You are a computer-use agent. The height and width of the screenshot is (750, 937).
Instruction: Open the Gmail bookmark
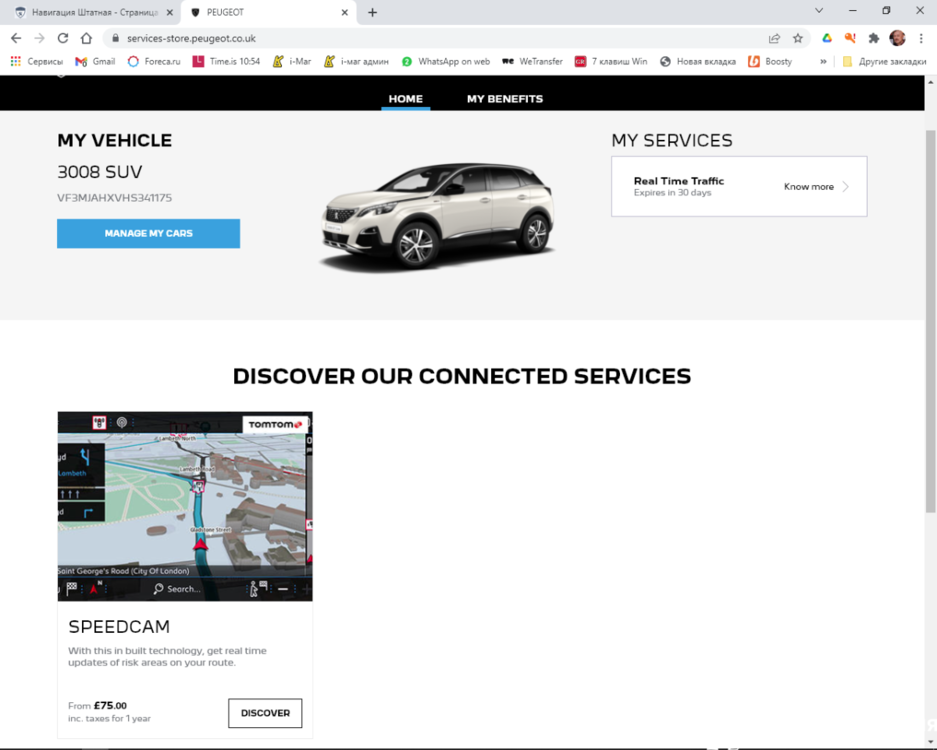(x=95, y=62)
